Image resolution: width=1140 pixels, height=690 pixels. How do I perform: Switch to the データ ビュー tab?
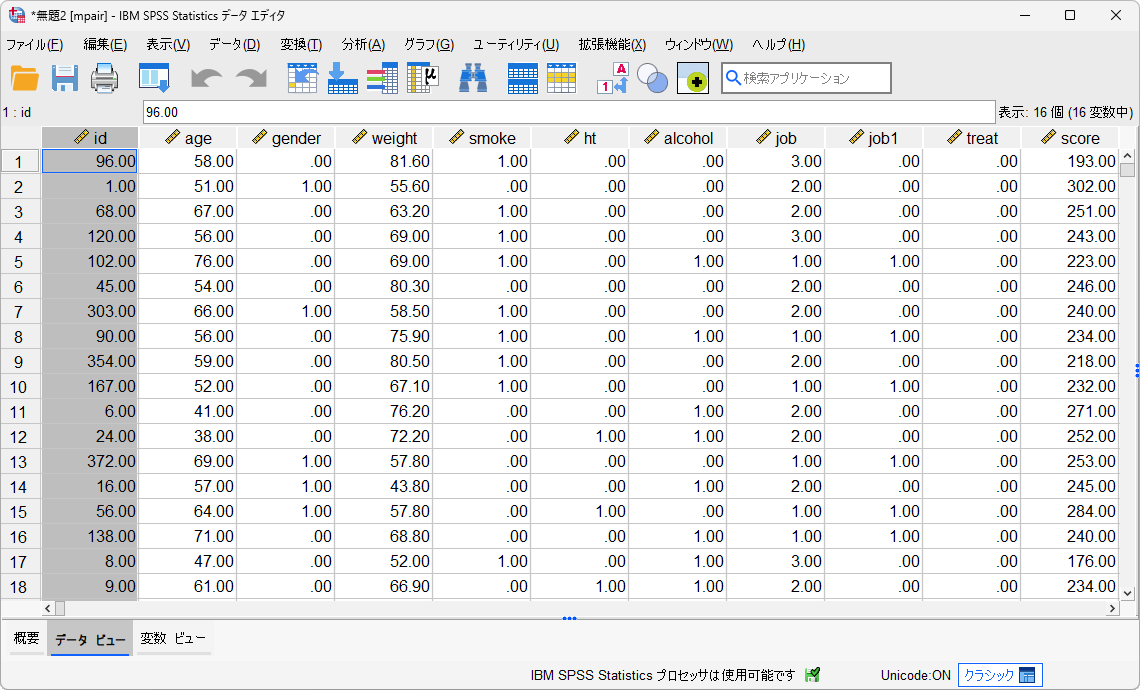point(90,638)
